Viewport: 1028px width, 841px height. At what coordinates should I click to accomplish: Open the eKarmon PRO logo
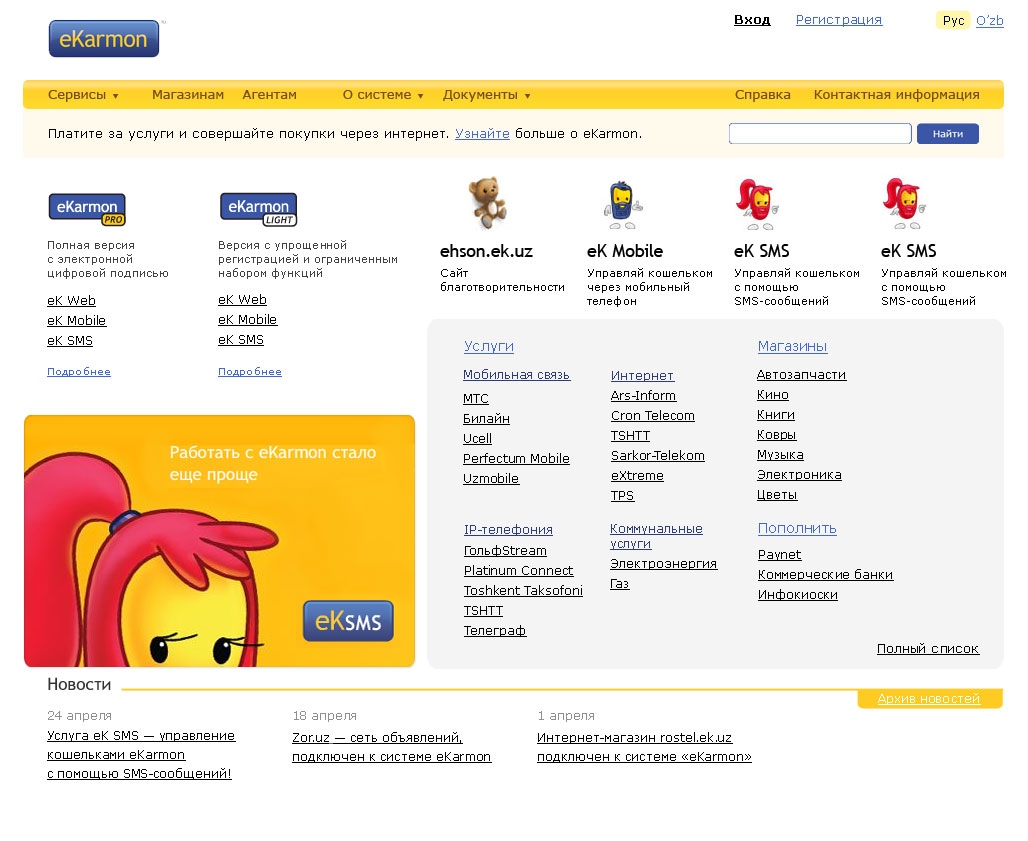click(87, 209)
